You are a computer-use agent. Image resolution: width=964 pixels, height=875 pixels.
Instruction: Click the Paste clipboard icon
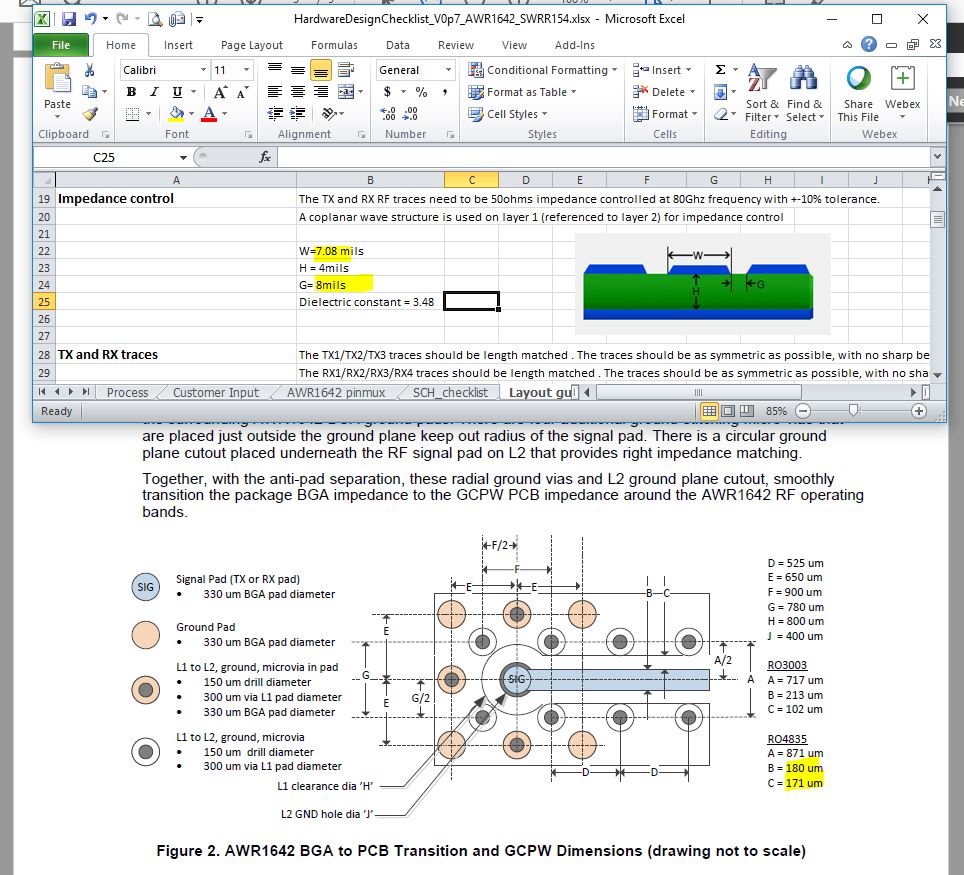(x=58, y=79)
